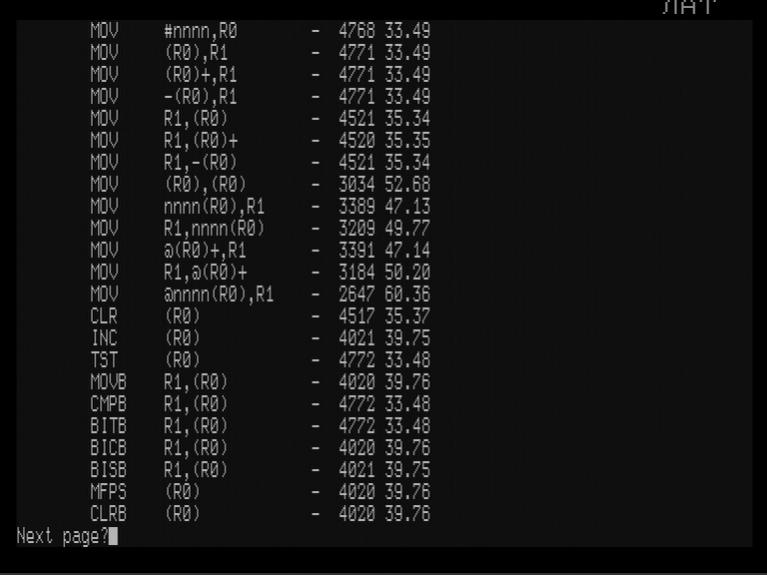Click the ЛАТ keyboard layout indicator
Image resolution: width=767 pixels, height=575 pixels.
(x=689, y=7)
